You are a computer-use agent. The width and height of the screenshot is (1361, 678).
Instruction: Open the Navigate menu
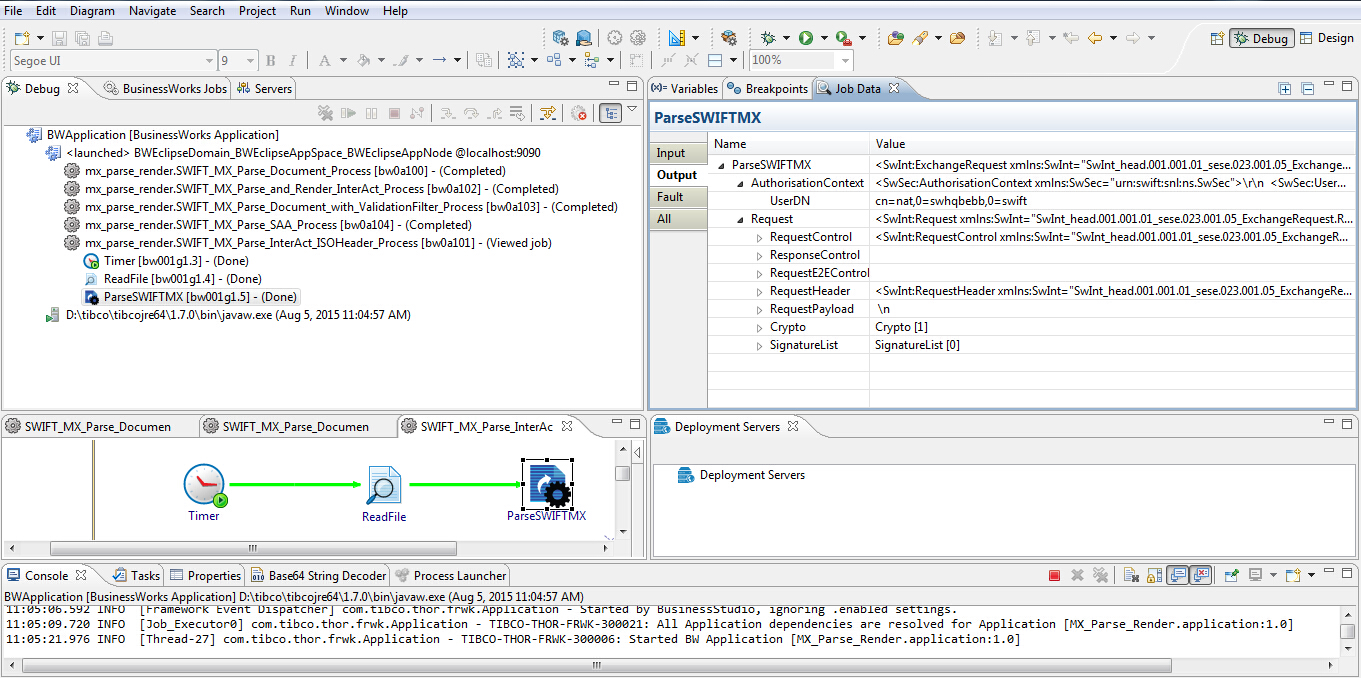coord(152,11)
